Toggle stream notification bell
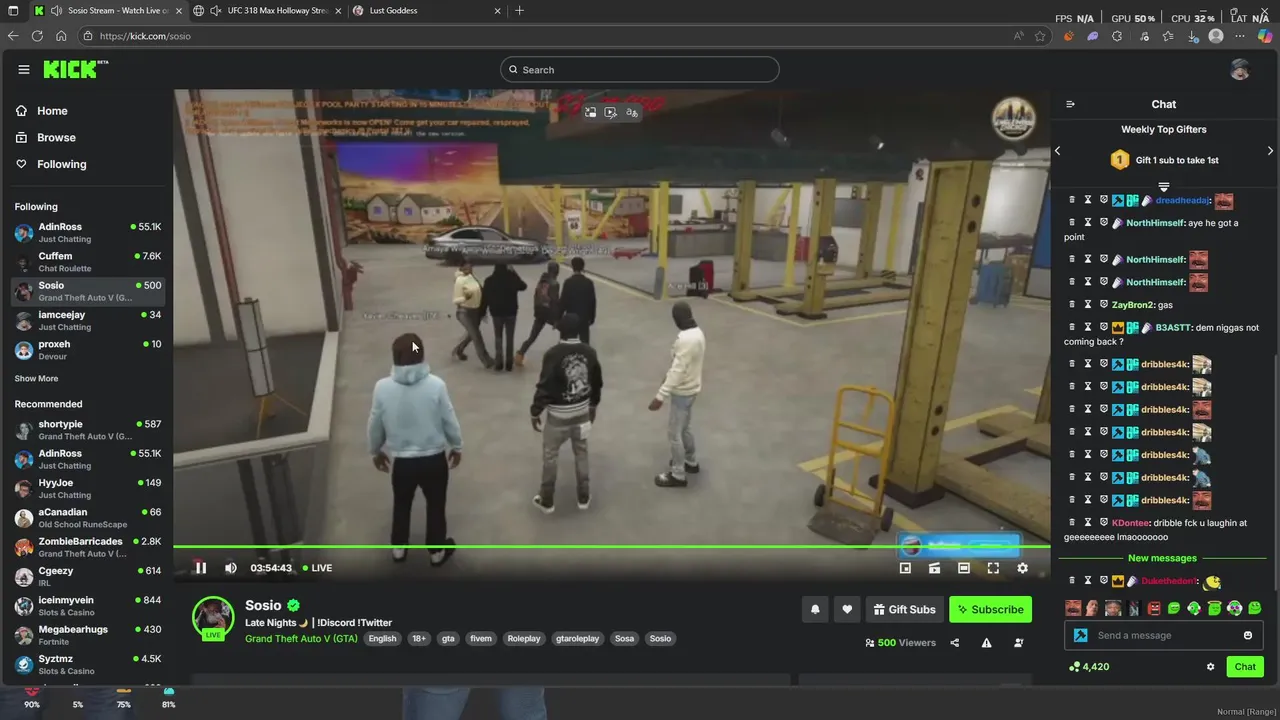 [x=815, y=609]
